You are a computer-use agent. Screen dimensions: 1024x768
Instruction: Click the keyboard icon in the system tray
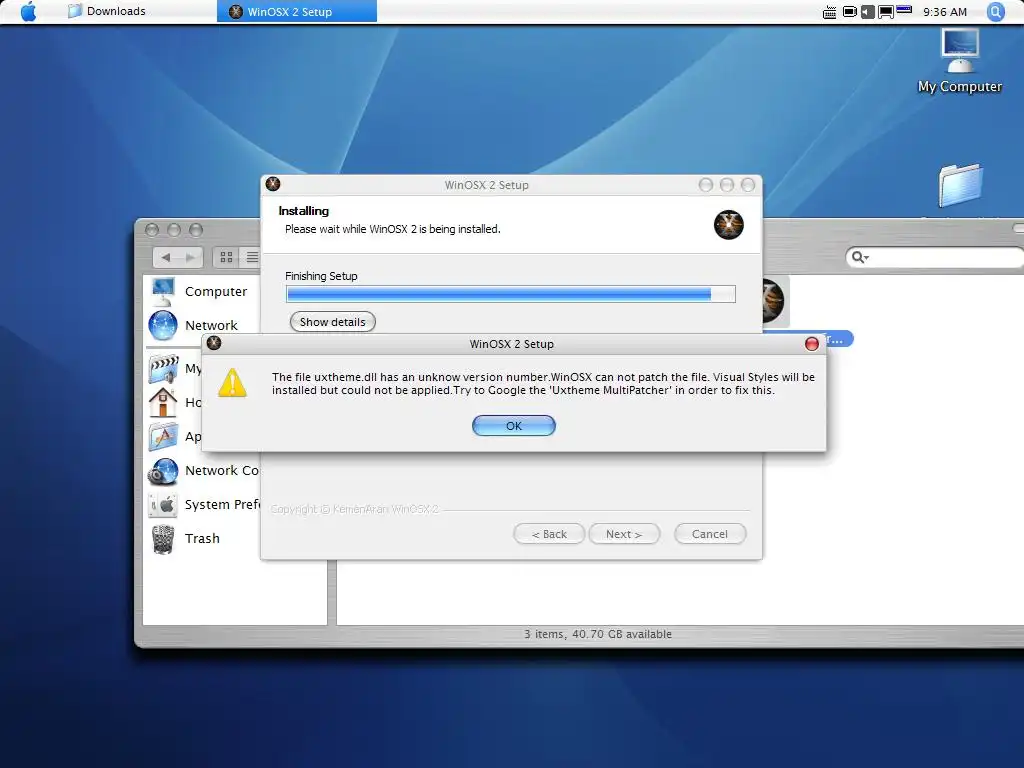(829, 12)
